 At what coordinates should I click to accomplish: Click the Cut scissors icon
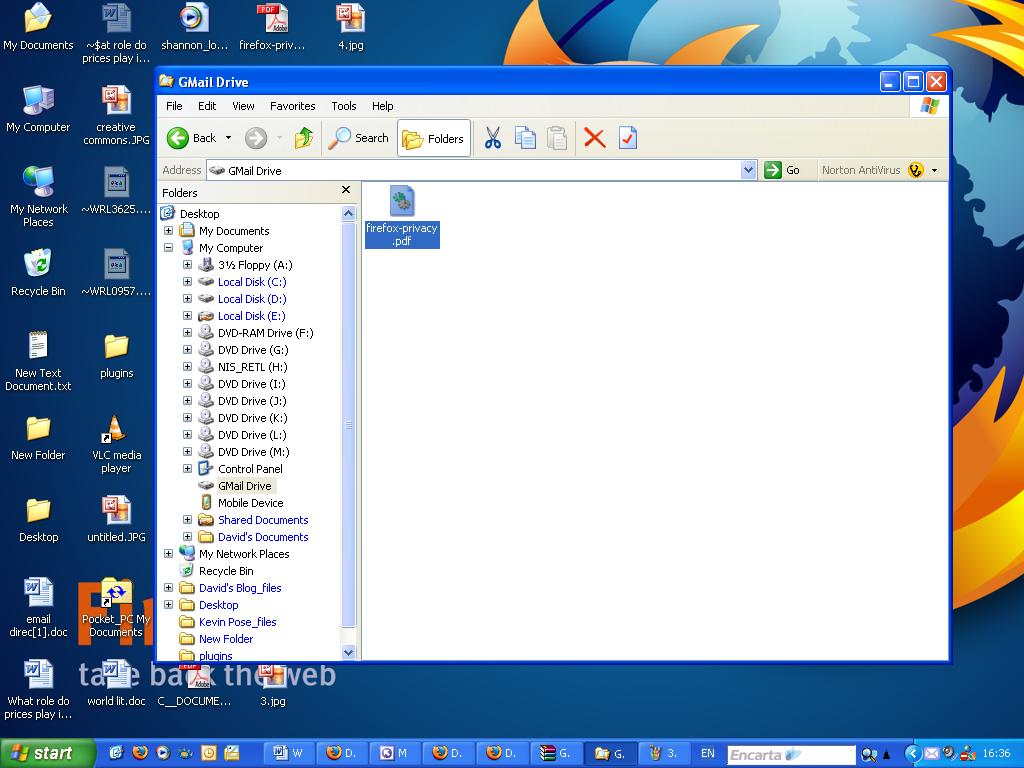[x=493, y=138]
